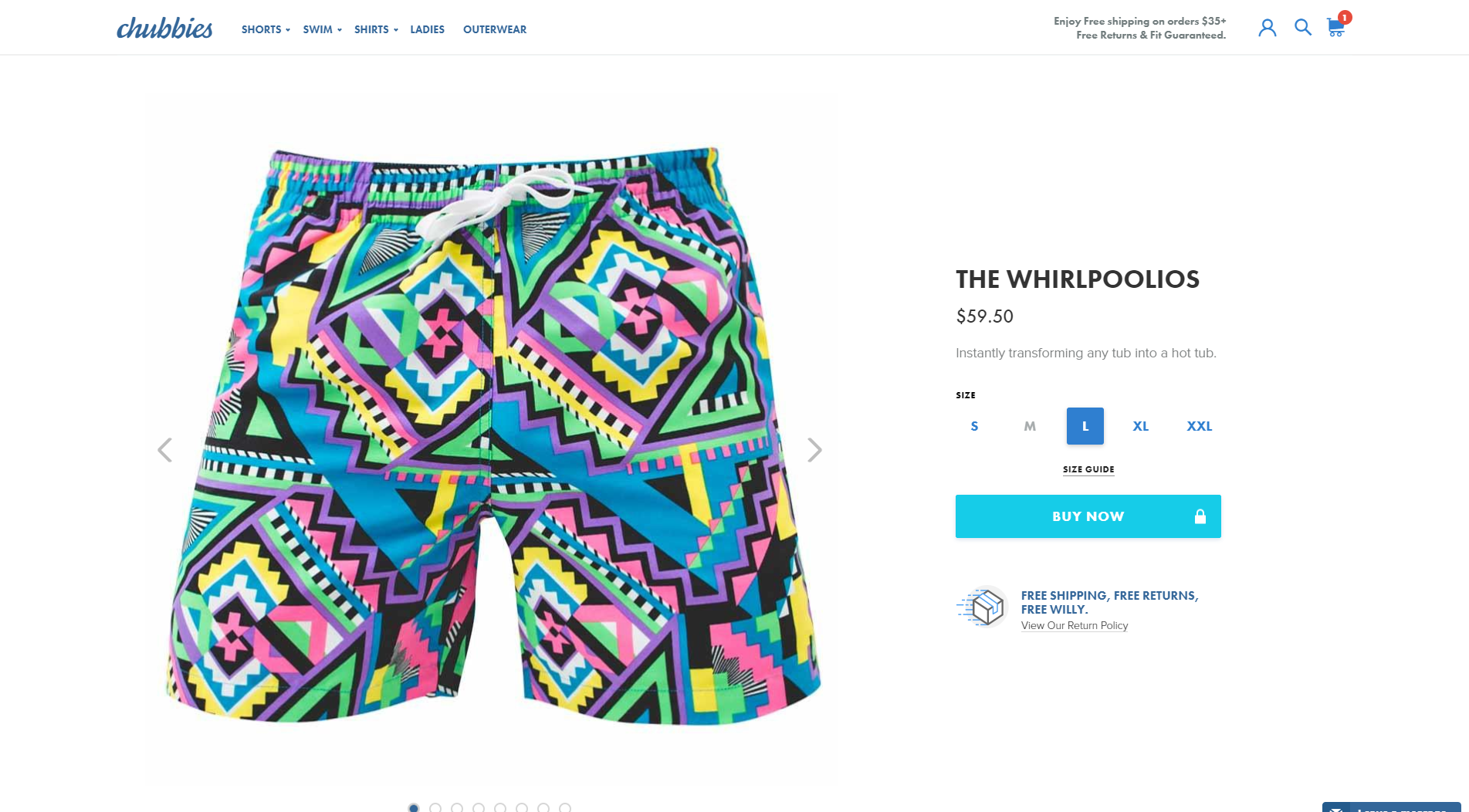This screenshot has width=1469, height=812.
Task: Select size XL
Action: coord(1141,426)
